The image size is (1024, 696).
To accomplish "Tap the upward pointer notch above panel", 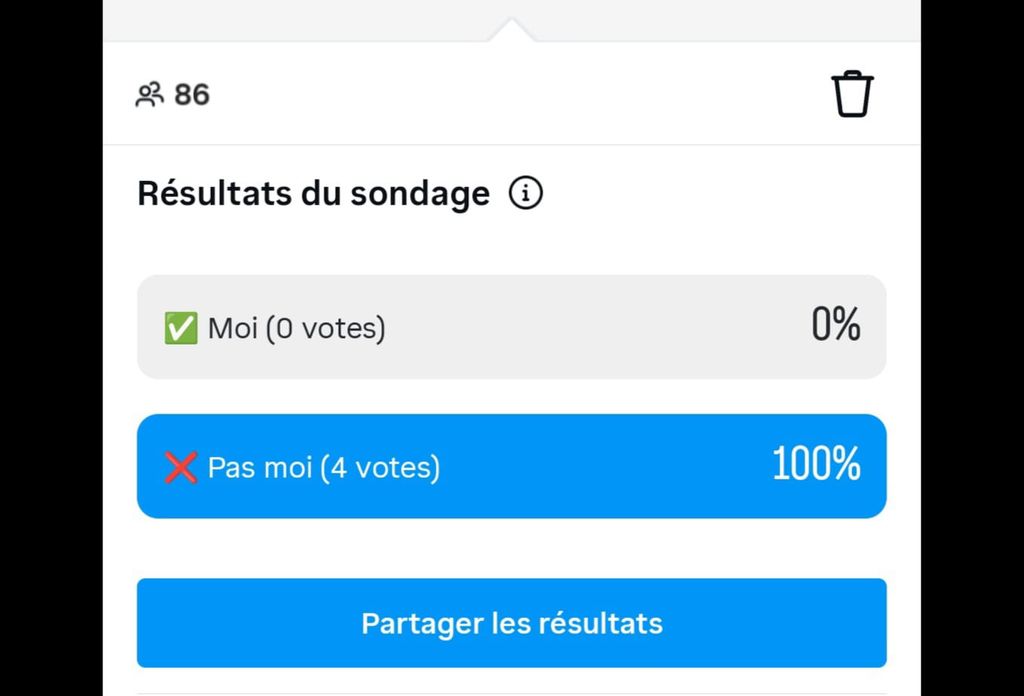I will tap(512, 30).
